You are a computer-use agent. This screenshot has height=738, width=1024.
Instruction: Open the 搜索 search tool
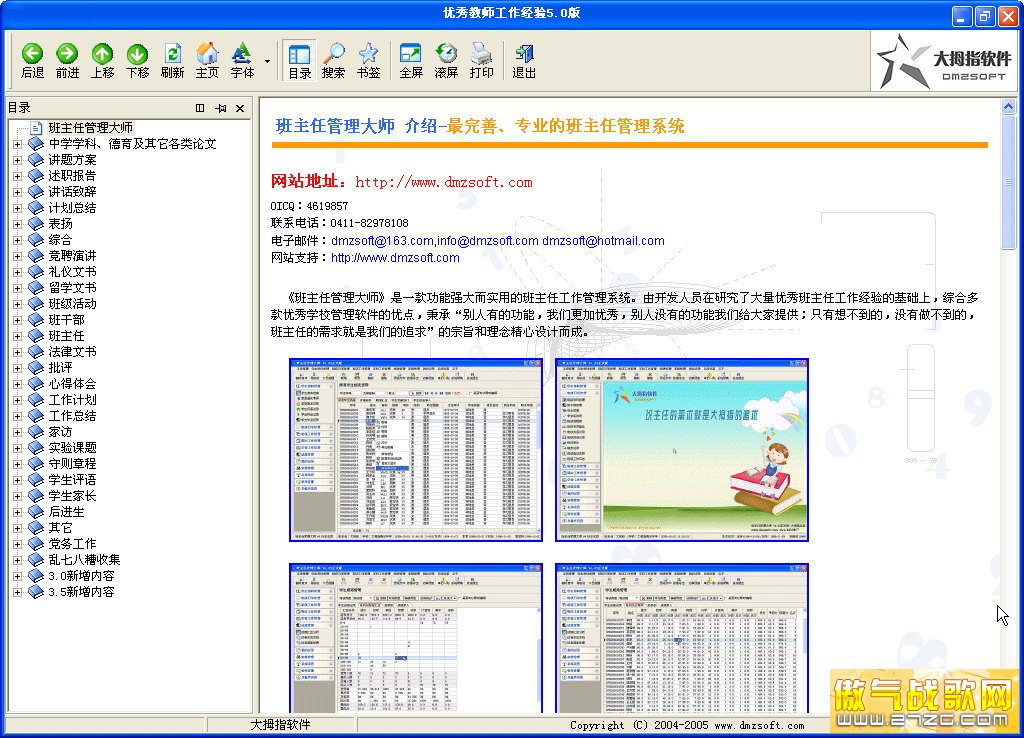coord(334,61)
